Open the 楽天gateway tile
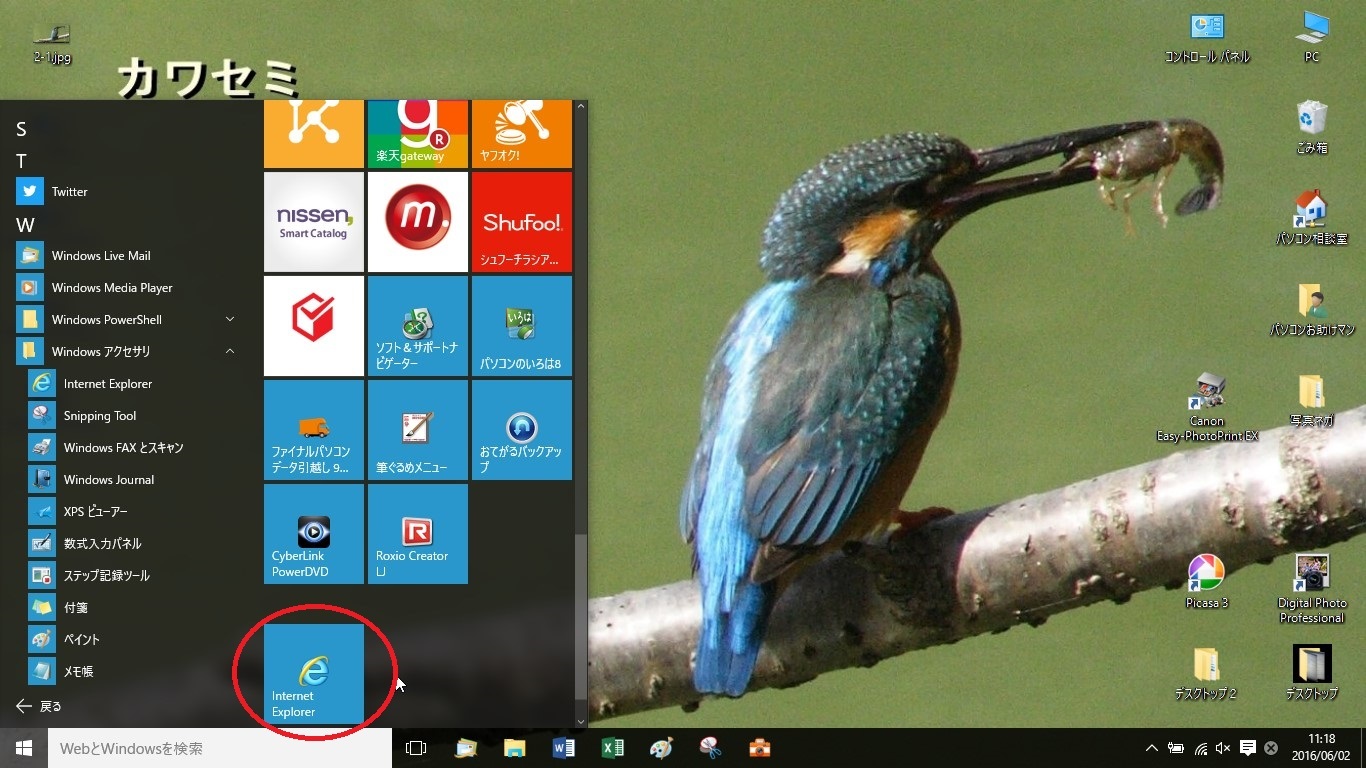Screen dimensions: 1366x768 tap(418, 134)
